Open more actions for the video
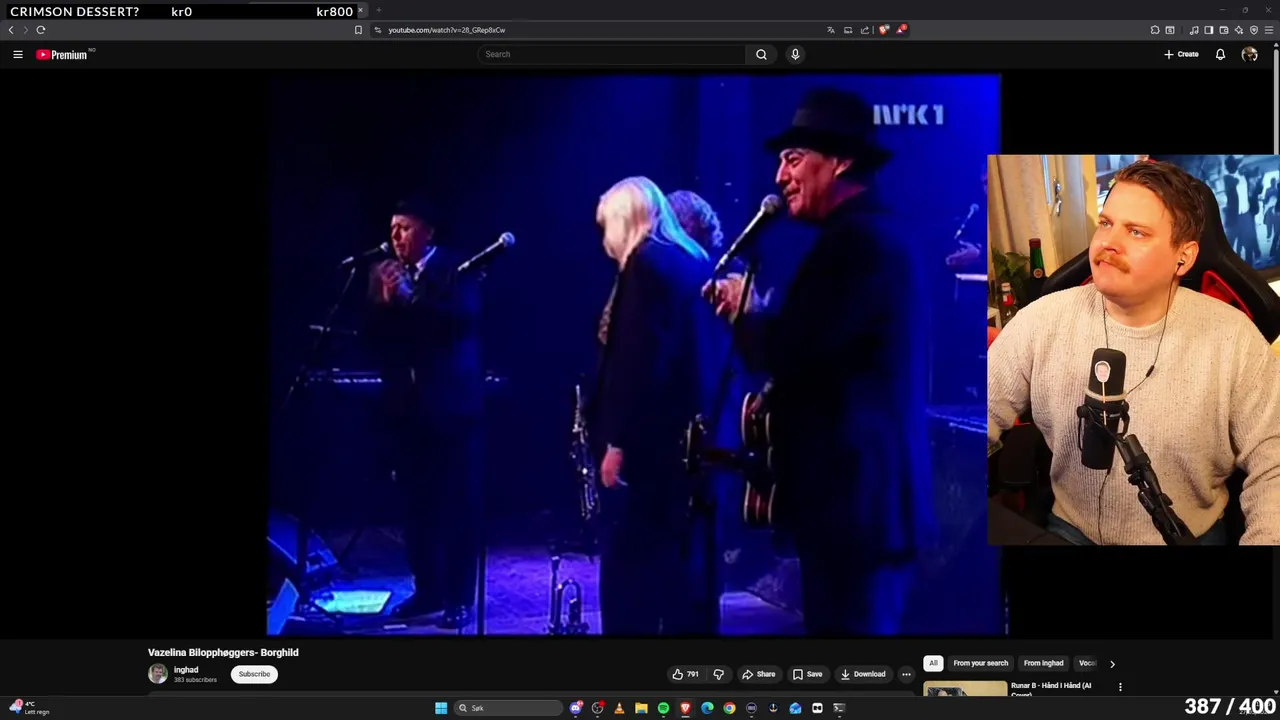 (906, 674)
